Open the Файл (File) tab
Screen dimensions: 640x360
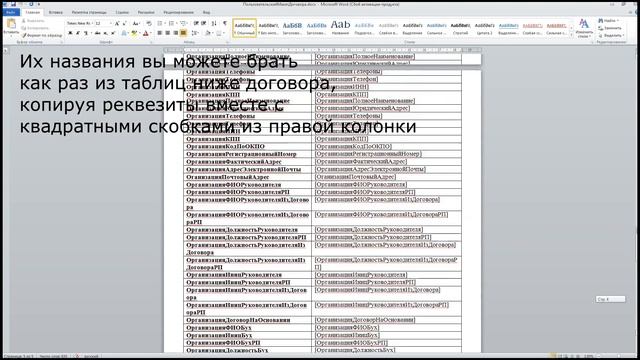pos(11,12)
